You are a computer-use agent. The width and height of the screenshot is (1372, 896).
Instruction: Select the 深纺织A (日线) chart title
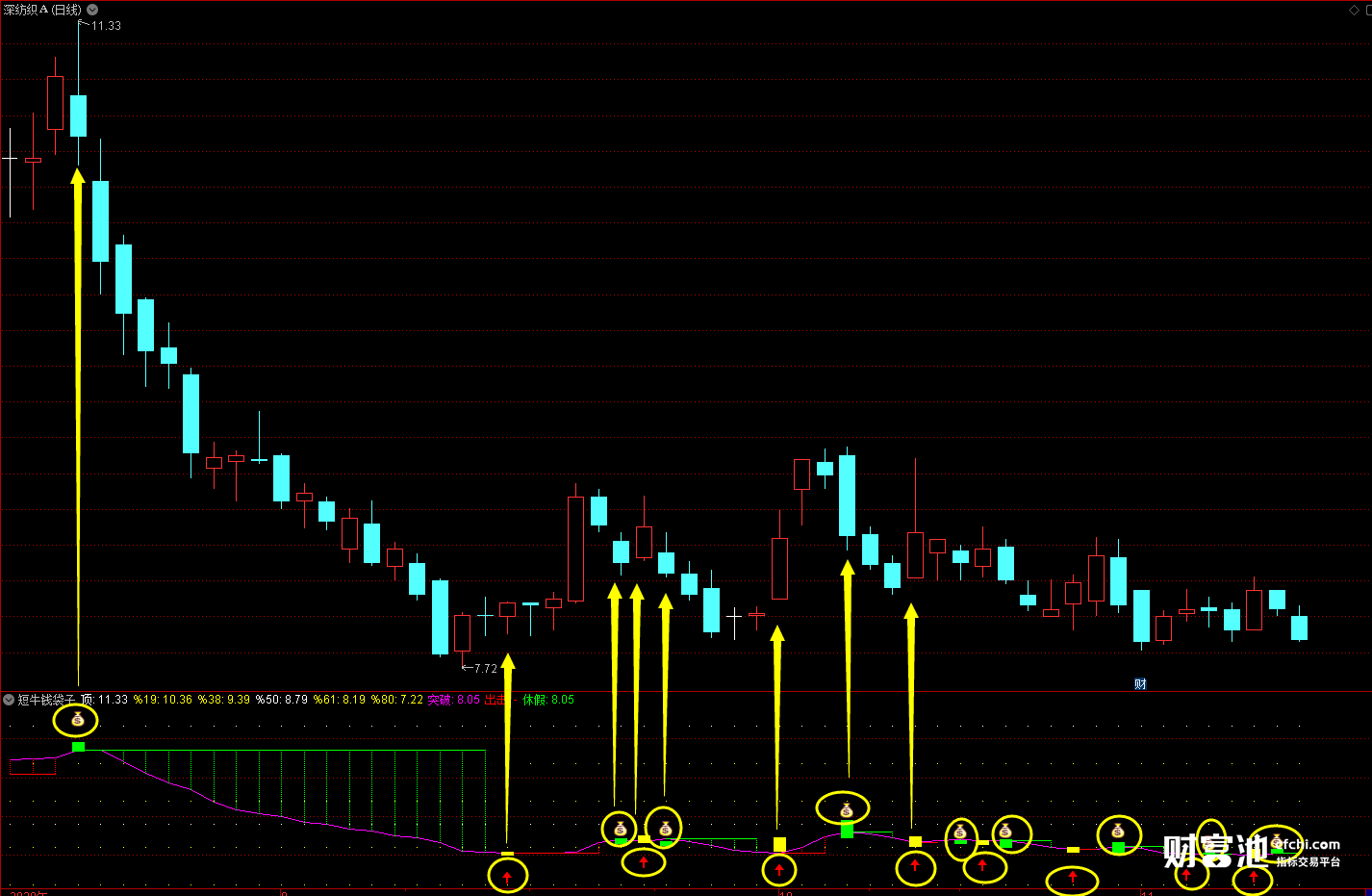[x=42, y=10]
